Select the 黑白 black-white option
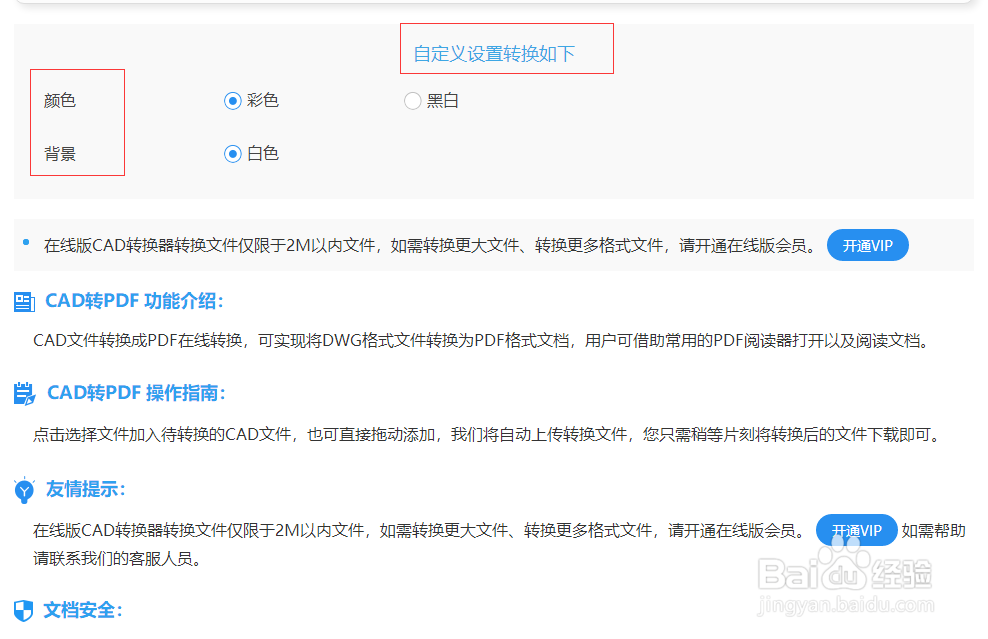 click(x=412, y=100)
